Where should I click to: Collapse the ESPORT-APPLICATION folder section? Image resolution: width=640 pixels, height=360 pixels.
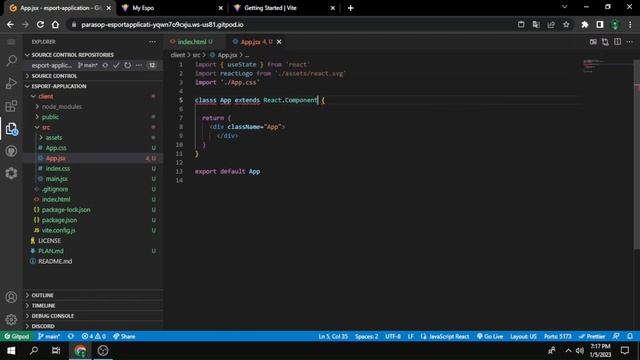coord(59,86)
